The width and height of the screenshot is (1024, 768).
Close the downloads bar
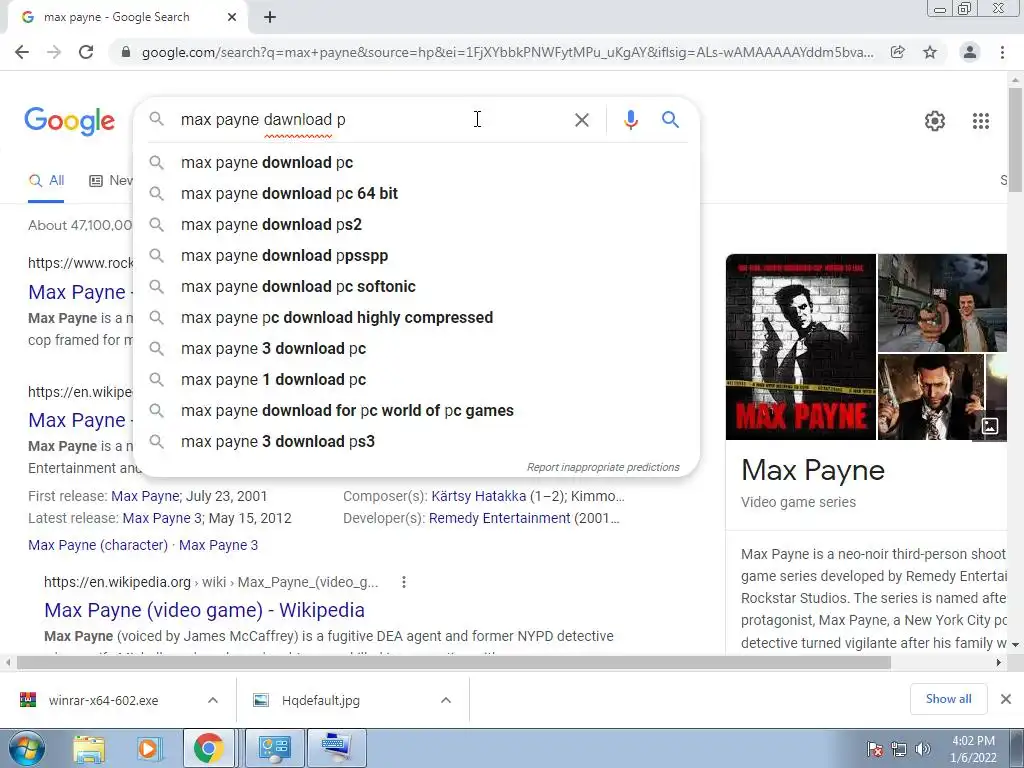(1006, 699)
